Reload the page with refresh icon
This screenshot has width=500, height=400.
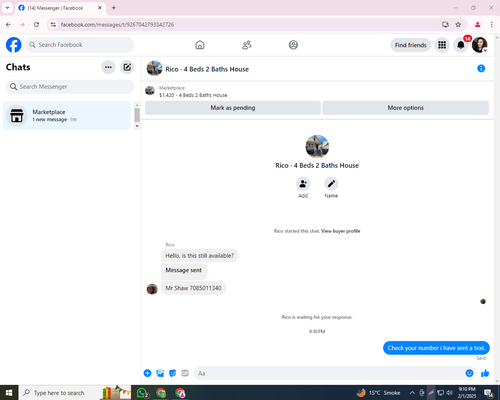36,24
